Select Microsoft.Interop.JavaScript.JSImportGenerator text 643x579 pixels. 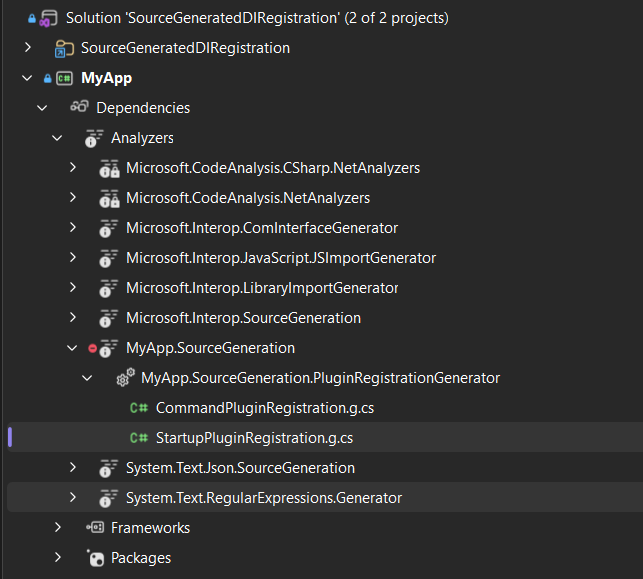pos(281,258)
